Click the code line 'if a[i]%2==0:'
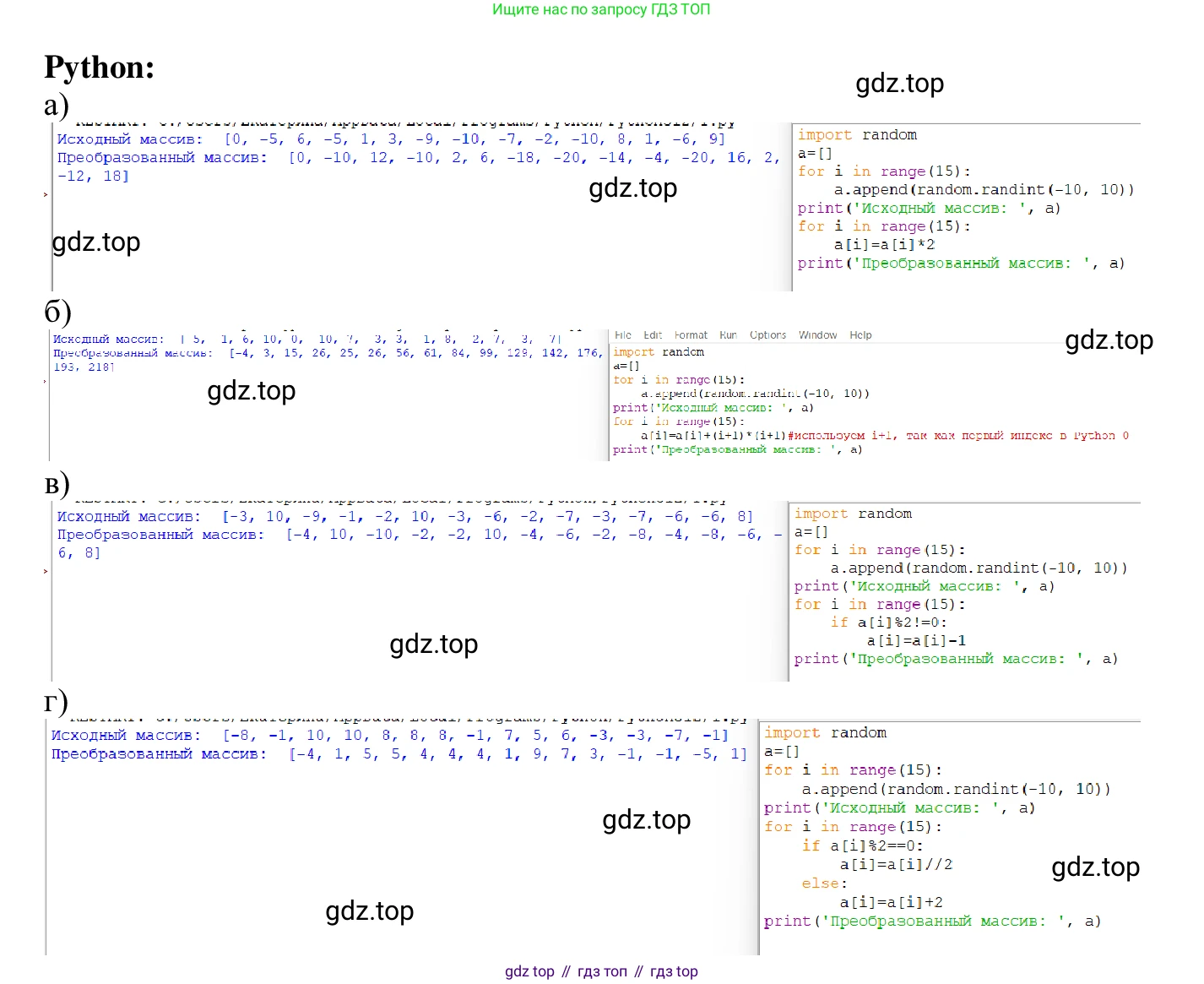This screenshot has width=1204, height=984. pyautogui.click(x=862, y=845)
